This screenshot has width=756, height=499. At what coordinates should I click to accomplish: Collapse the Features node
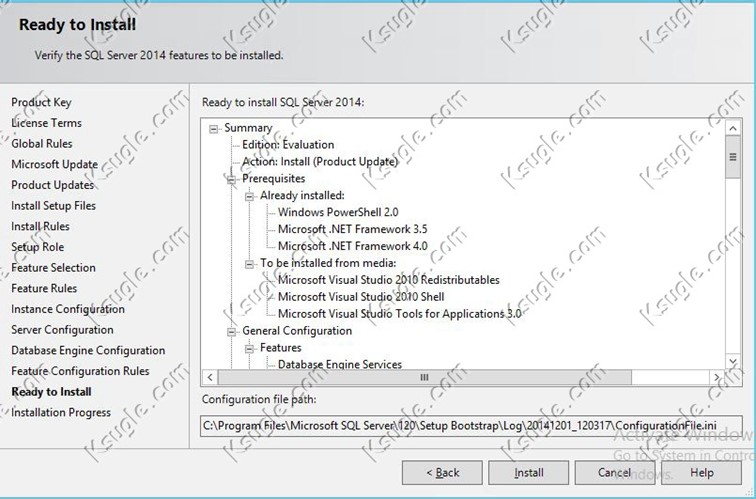249,349
